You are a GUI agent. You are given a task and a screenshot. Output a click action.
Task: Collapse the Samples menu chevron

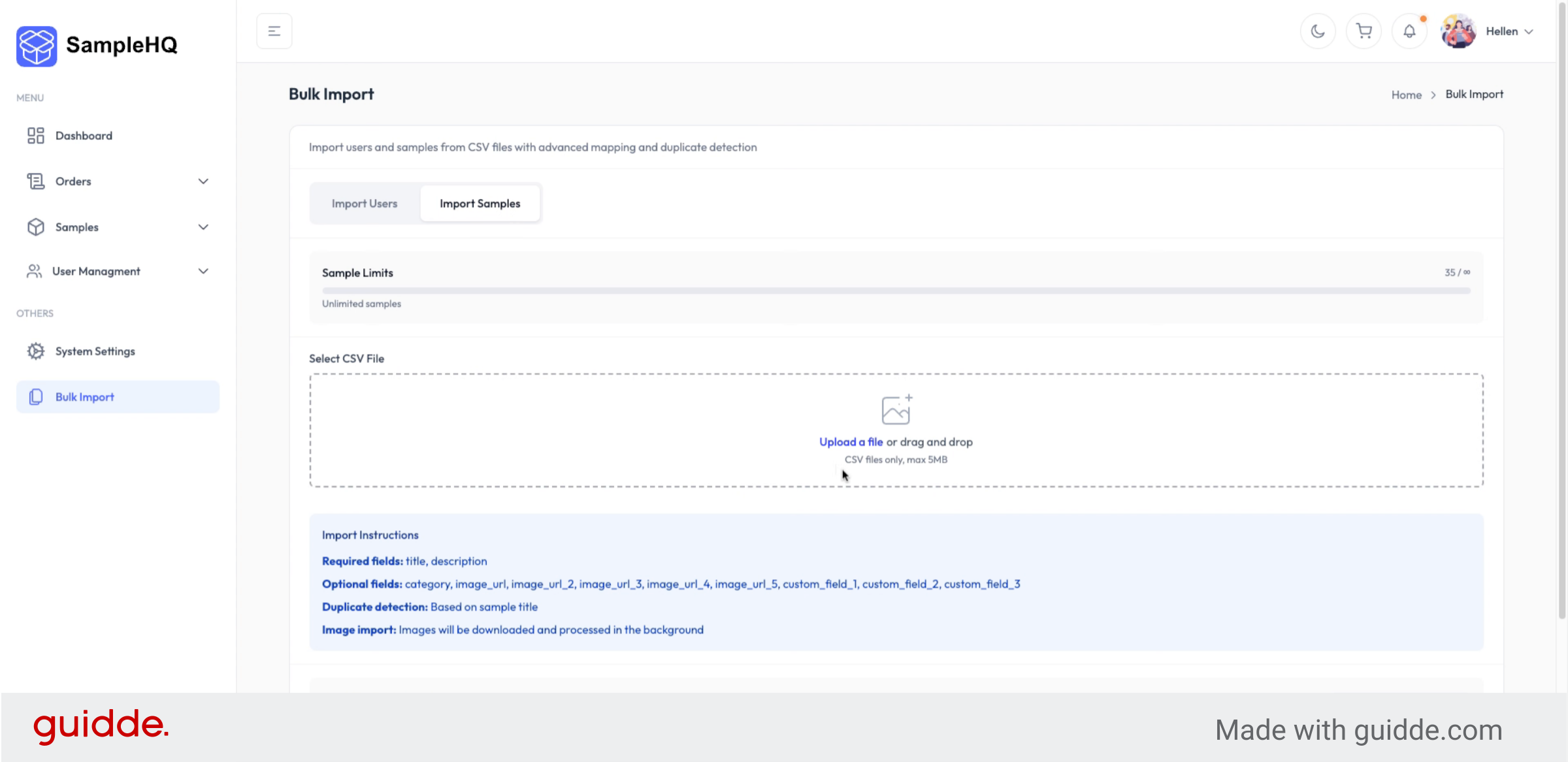(x=203, y=227)
